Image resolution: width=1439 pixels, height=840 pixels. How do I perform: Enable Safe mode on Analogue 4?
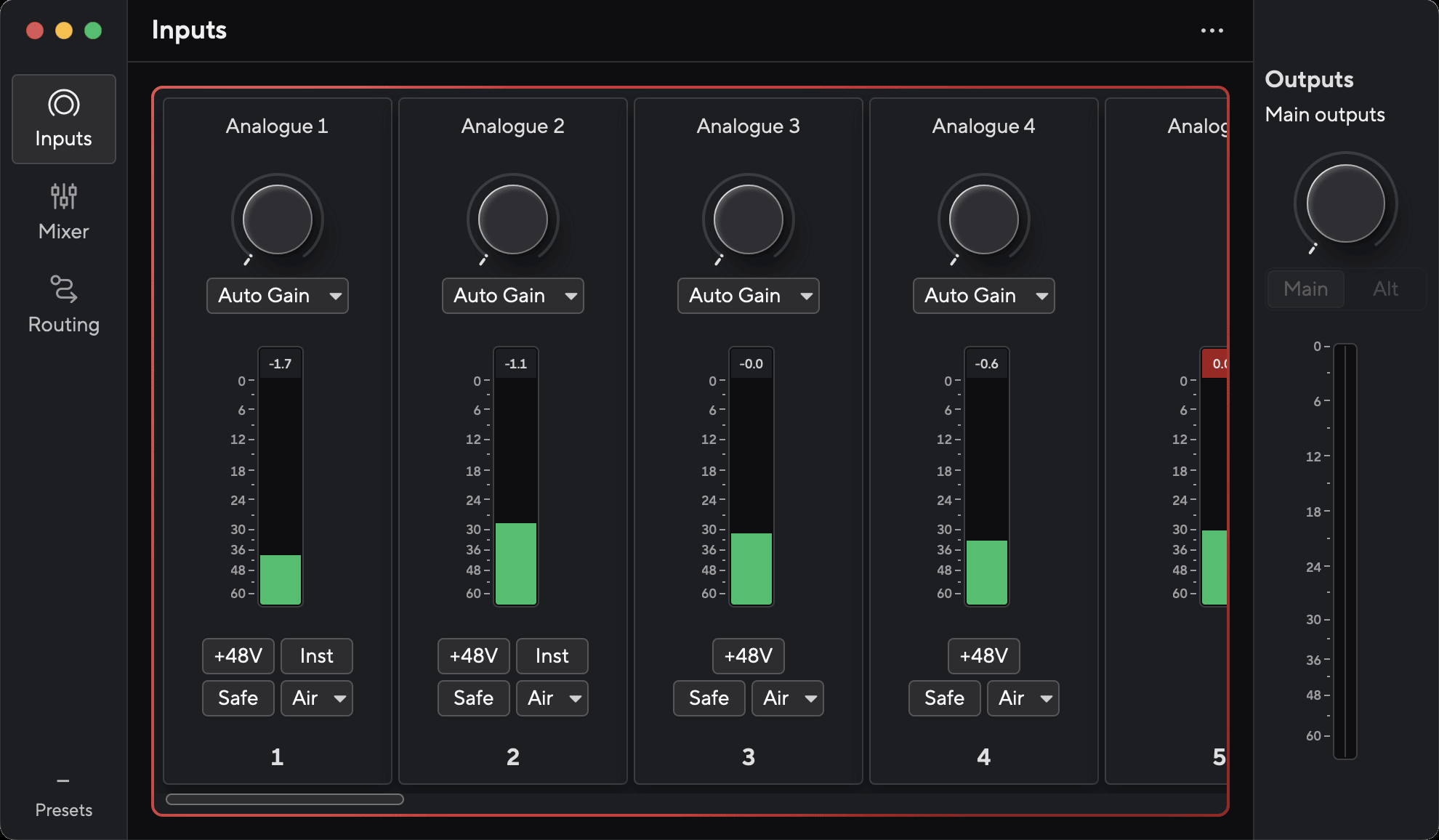click(945, 698)
